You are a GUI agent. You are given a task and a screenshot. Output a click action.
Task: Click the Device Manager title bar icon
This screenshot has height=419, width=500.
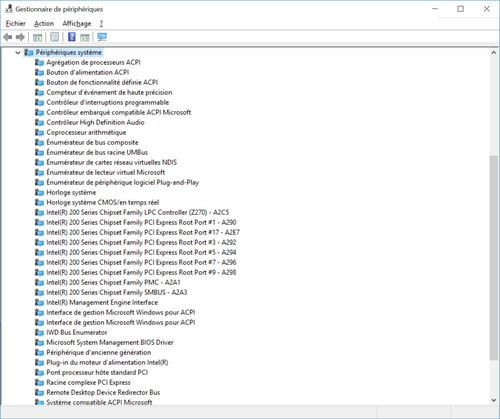9,9
